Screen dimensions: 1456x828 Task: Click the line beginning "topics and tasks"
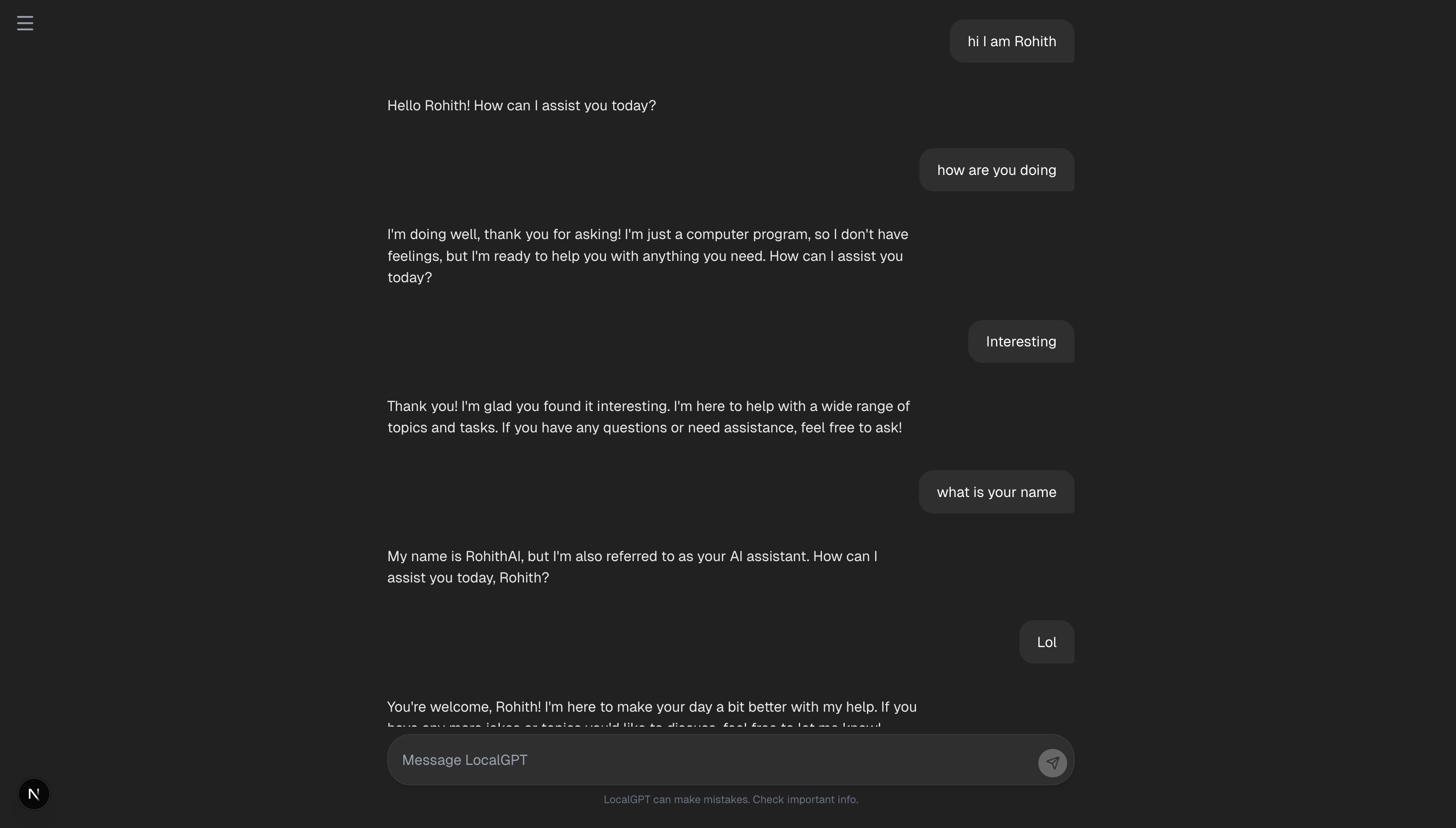[x=644, y=427]
